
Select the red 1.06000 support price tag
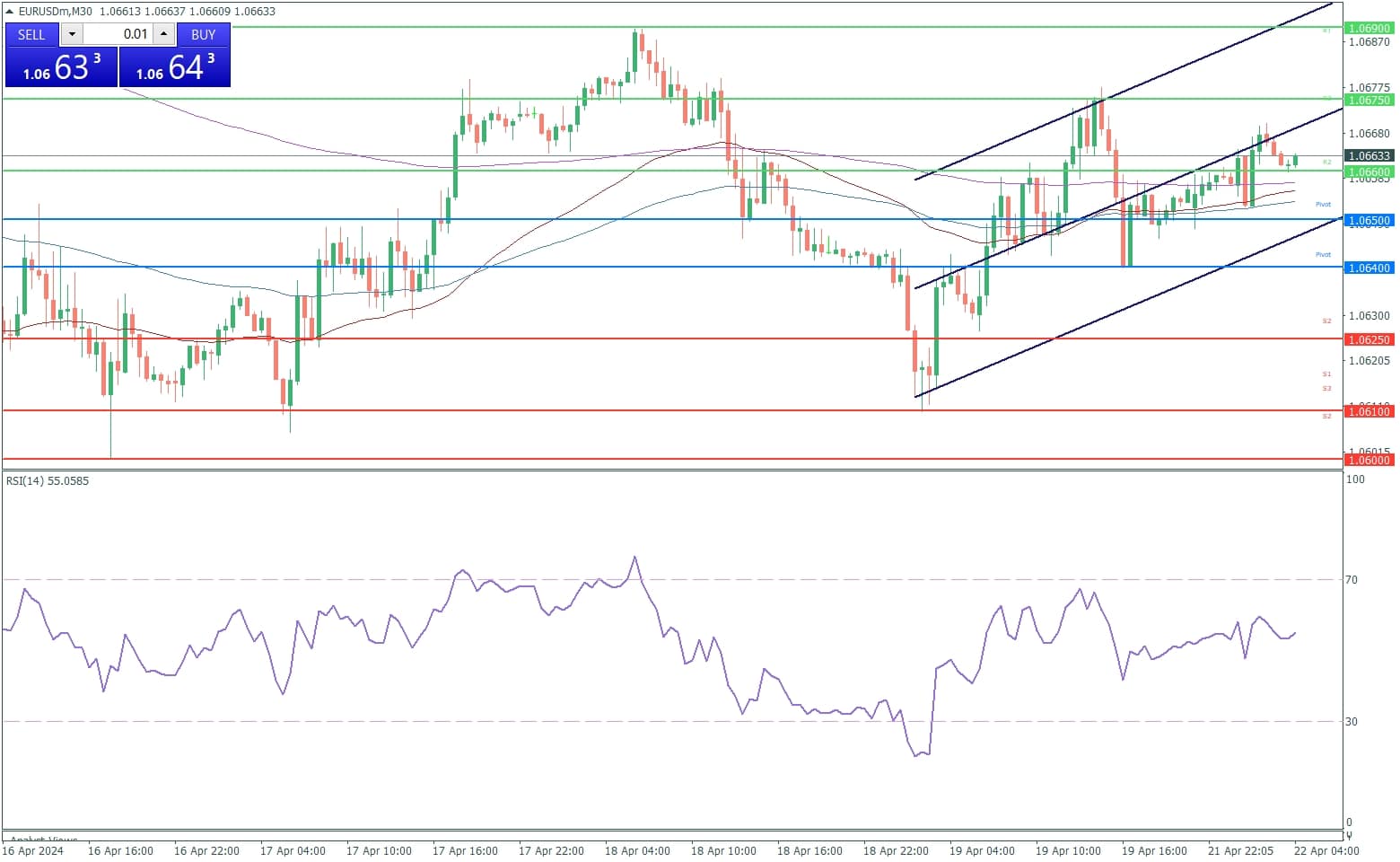(x=1369, y=461)
